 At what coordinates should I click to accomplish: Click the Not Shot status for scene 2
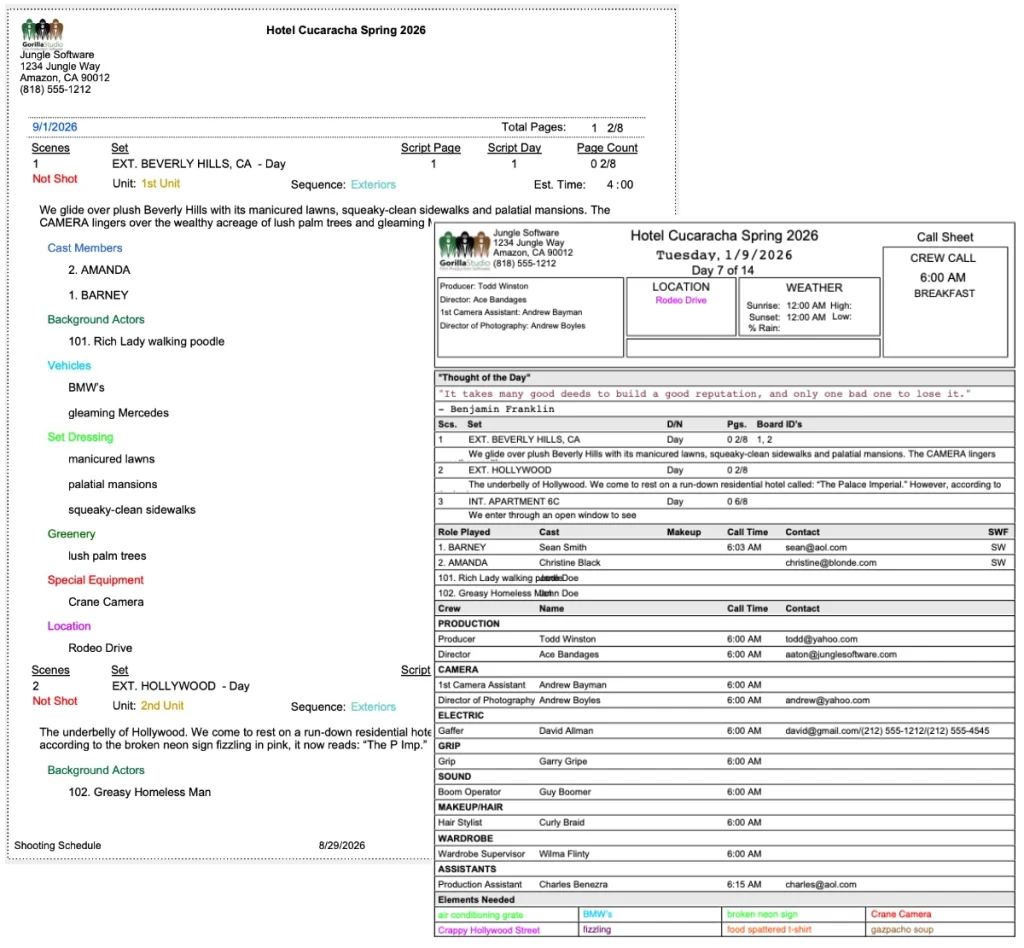tap(55, 701)
